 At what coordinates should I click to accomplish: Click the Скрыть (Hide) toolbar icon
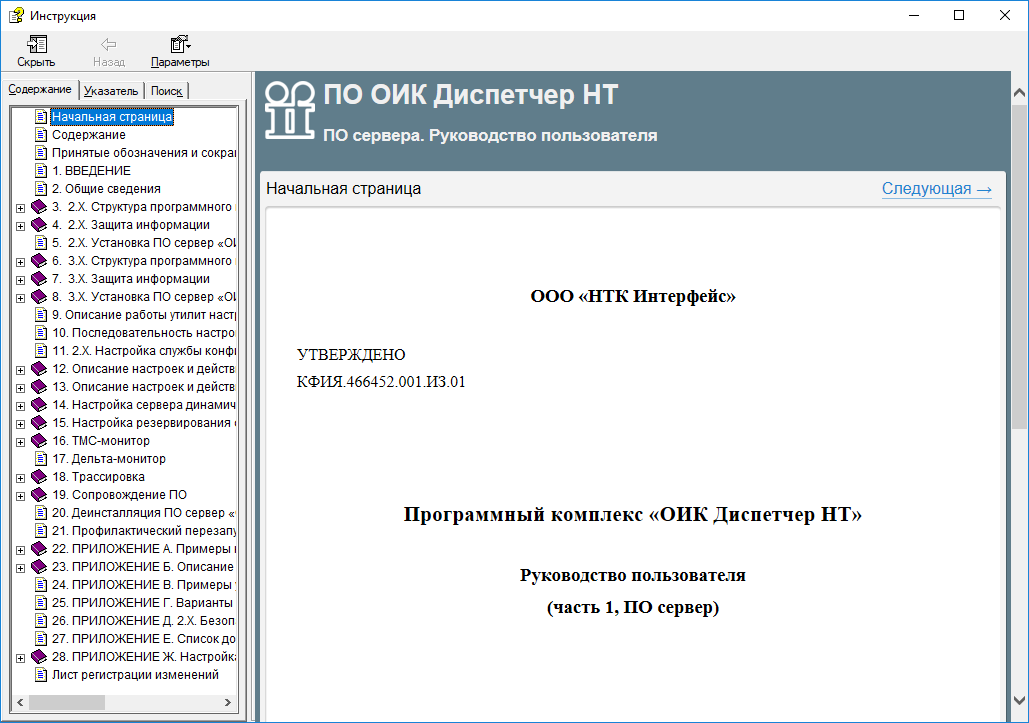coord(36,45)
